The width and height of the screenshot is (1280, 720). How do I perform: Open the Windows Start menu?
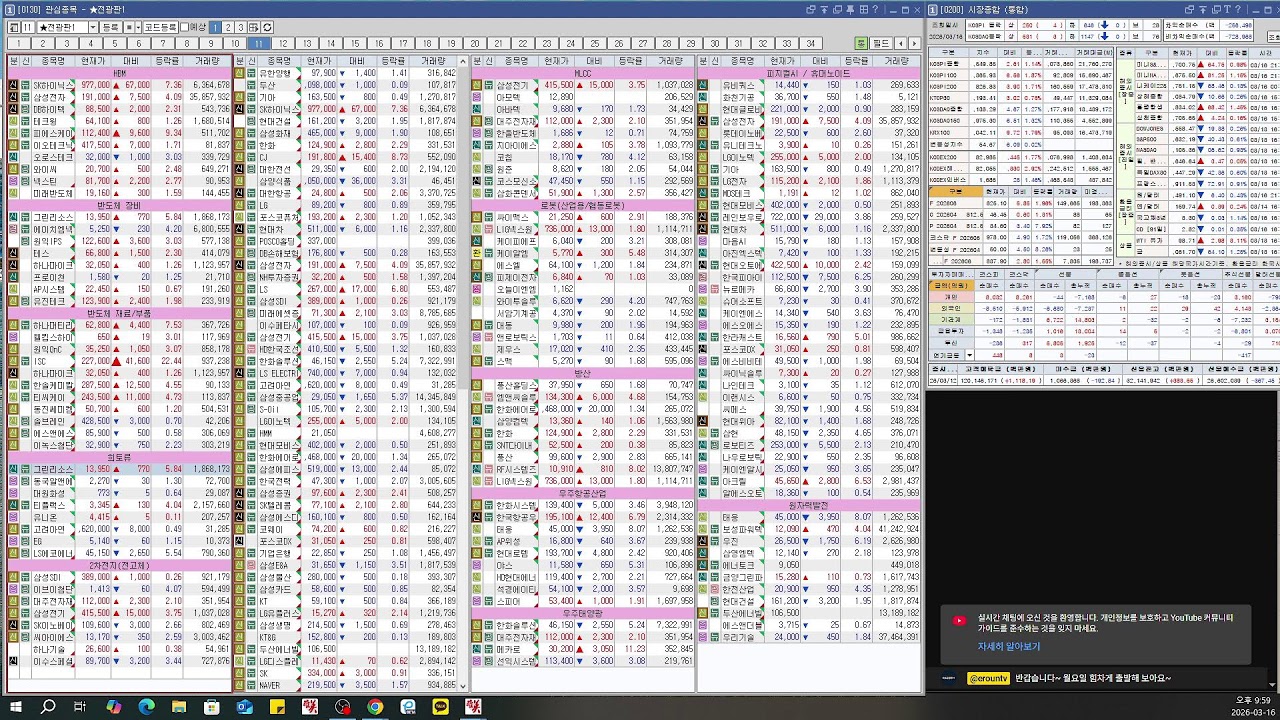15,707
